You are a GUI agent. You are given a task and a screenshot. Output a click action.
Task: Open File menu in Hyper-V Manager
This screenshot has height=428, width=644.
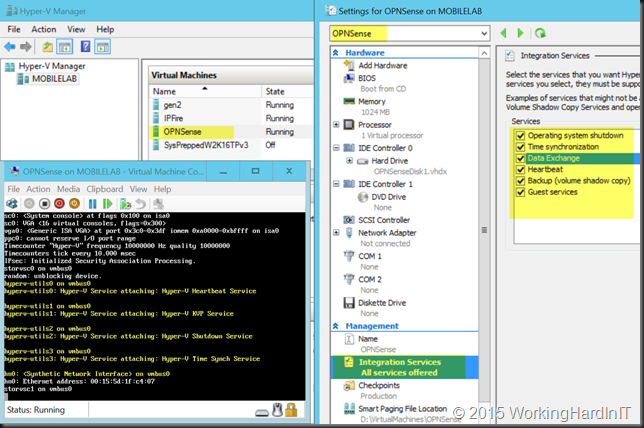pos(14,29)
